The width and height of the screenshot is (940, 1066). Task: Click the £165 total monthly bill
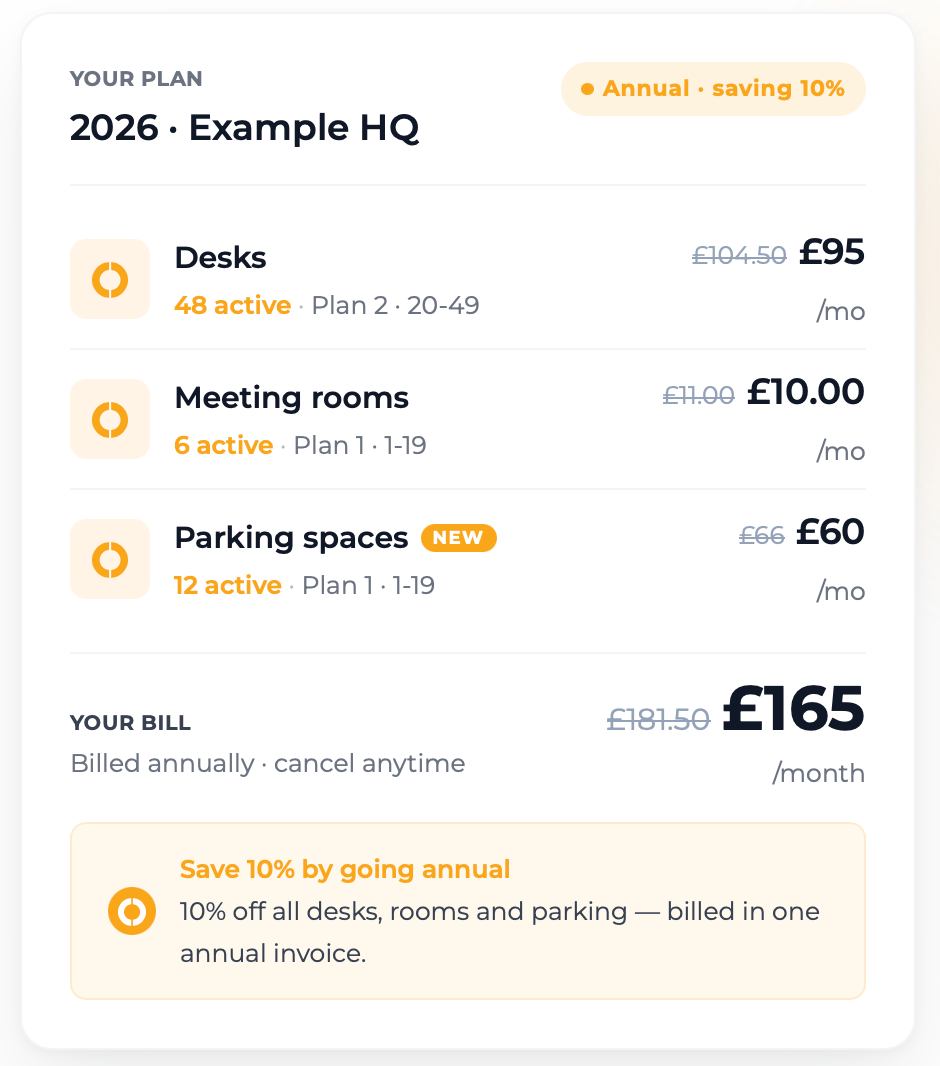click(793, 708)
